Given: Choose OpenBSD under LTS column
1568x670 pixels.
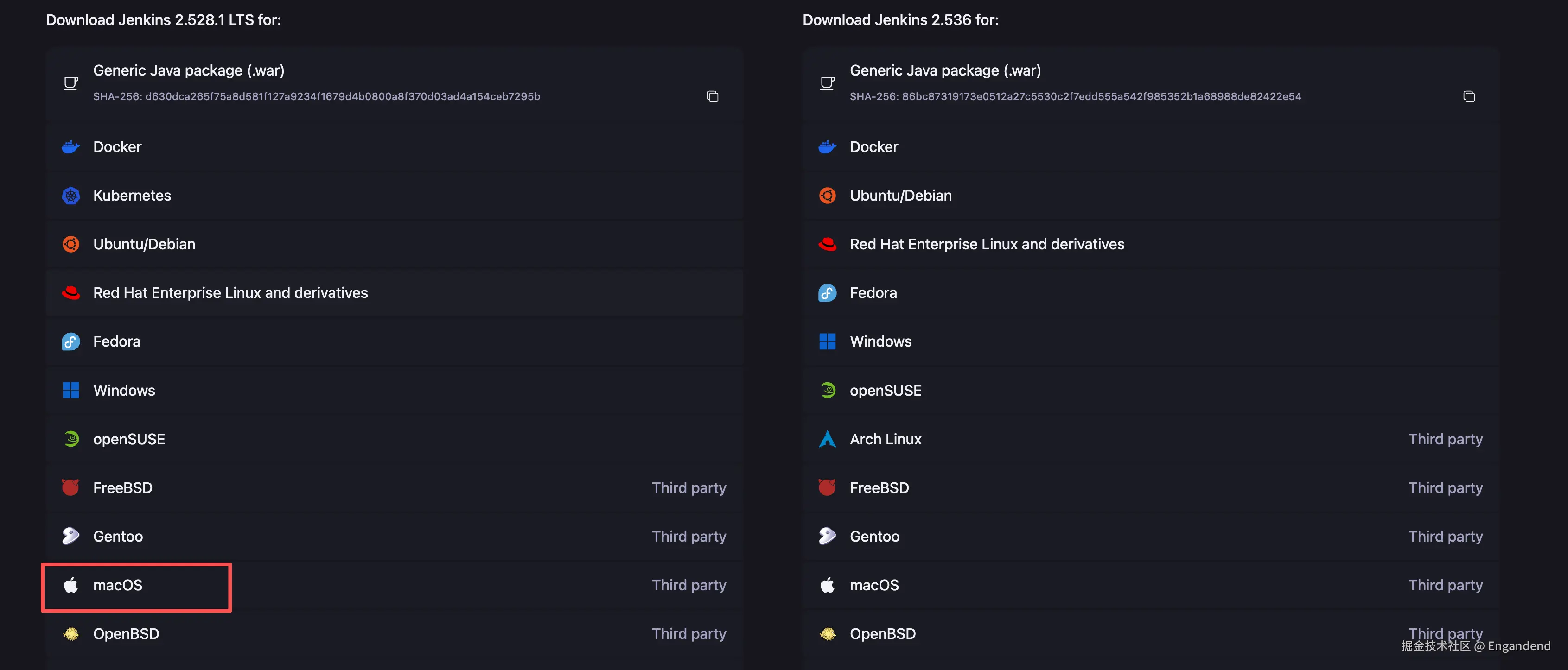Looking at the screenshot, I should click(126, 633).
